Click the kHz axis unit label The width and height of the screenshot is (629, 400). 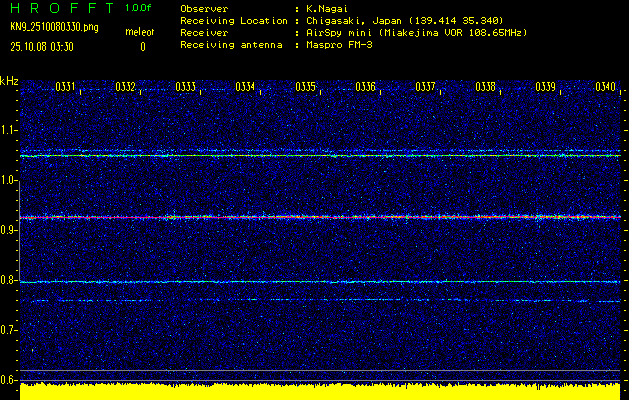pos(9,80)
